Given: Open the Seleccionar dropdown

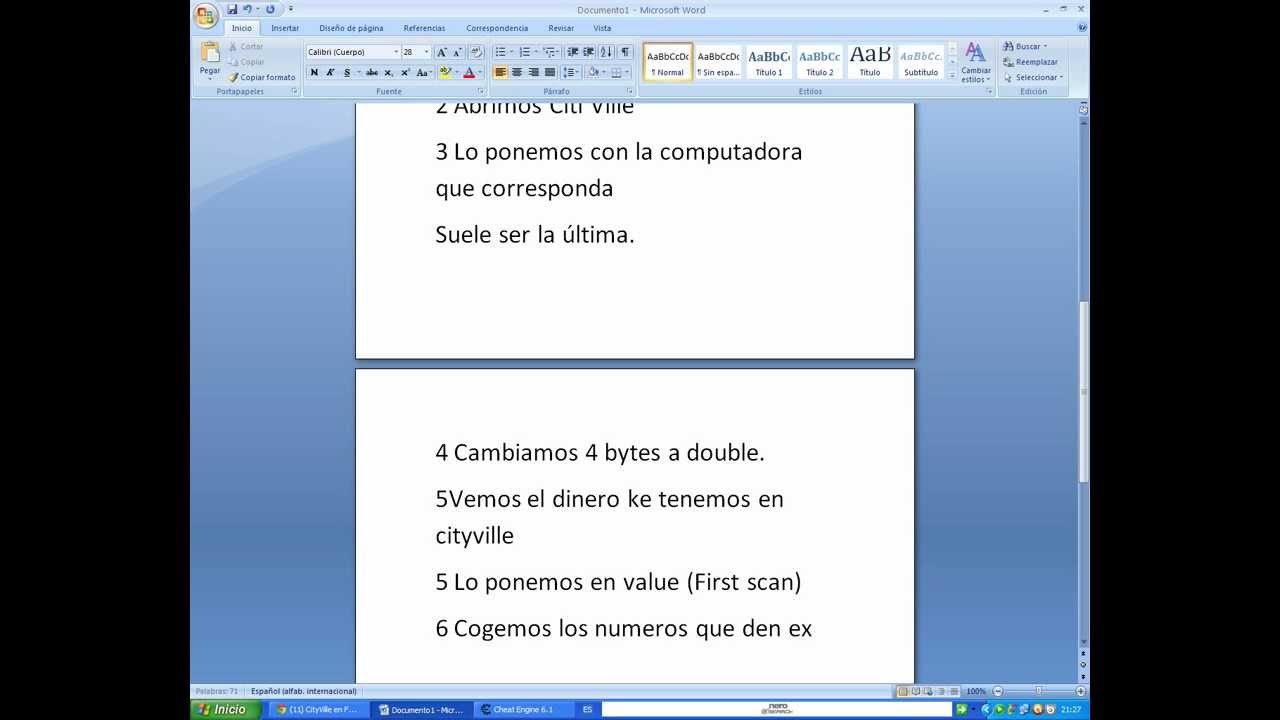Looking at the screenshot, I should click(1034, 77).
